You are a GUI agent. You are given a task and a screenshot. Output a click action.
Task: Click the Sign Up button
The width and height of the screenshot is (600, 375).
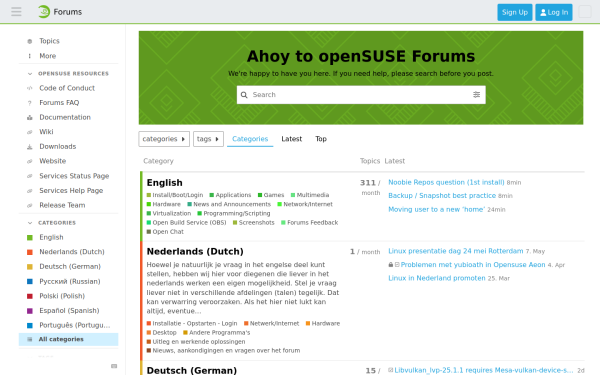coord(514,12)
